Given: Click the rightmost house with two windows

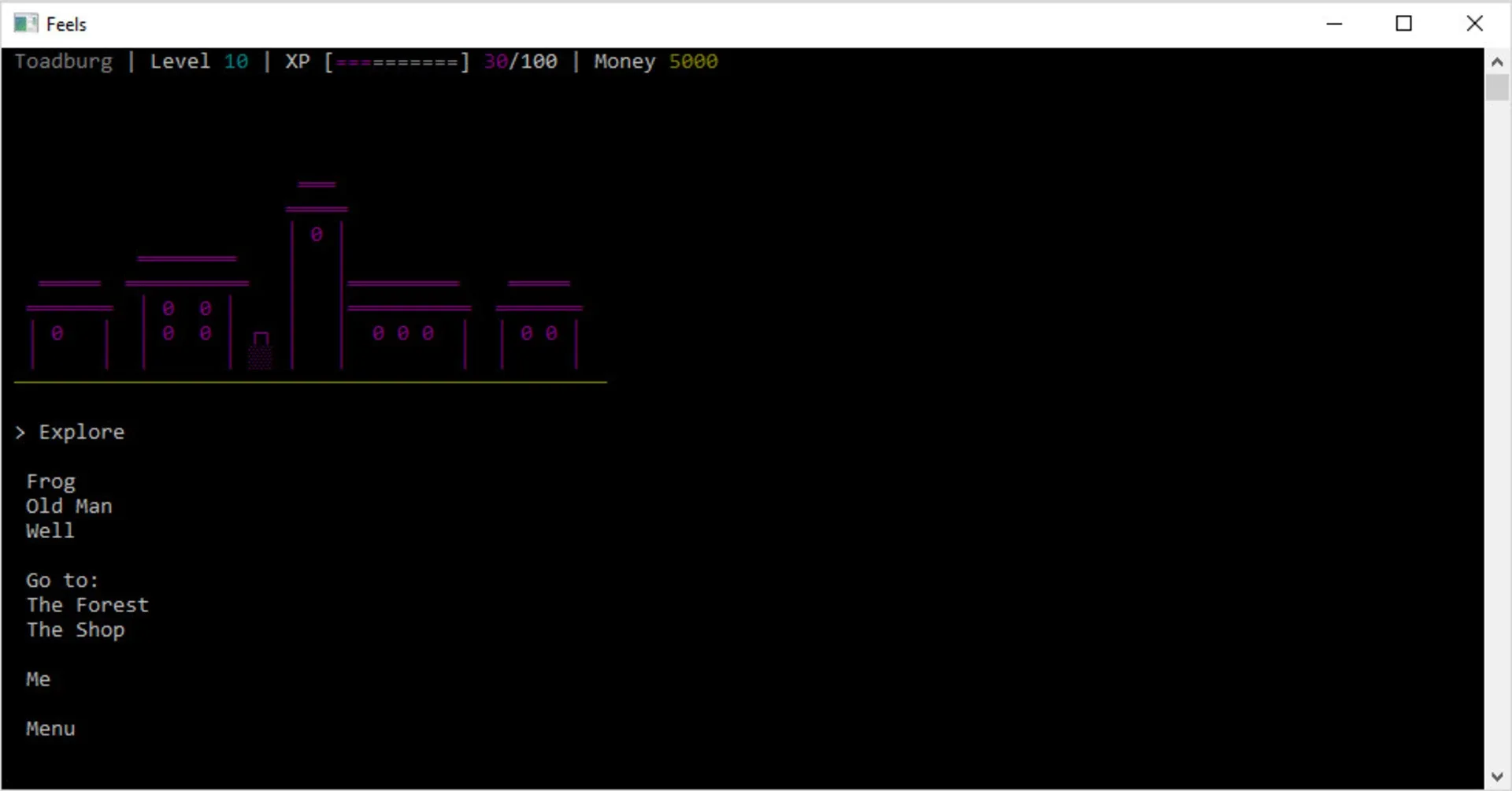Looking at the screenshot, I should click(539, 334).
